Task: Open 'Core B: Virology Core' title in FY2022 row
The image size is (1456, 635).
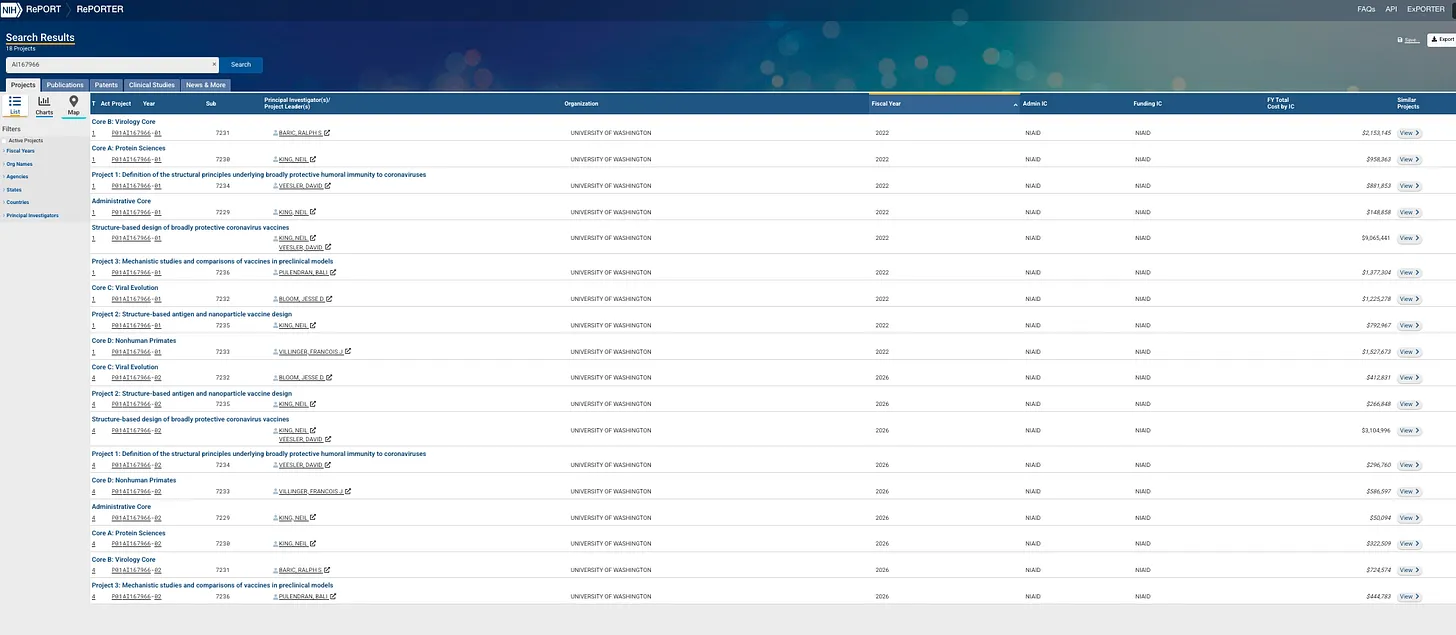Action: pos(124,122)
